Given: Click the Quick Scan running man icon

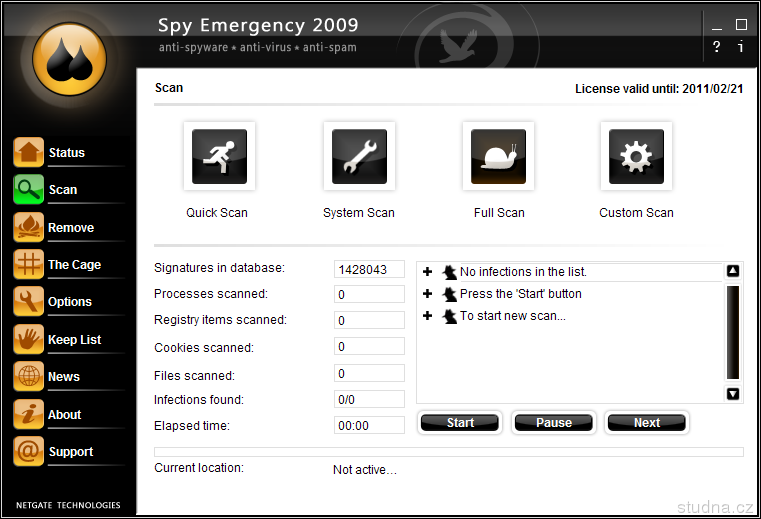Looking at the screenshot, I should tap(218, 157).
